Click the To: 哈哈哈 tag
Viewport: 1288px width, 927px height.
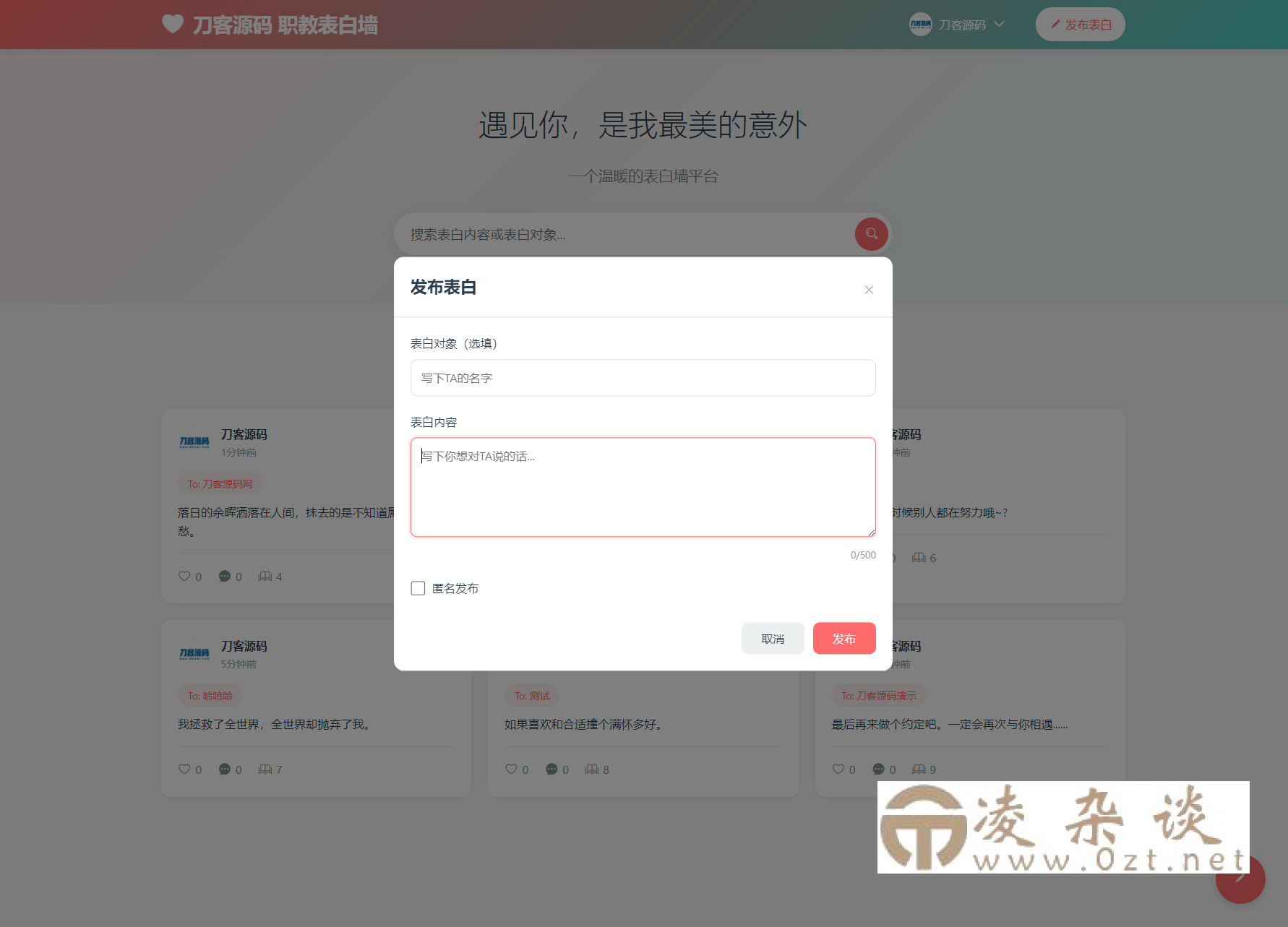210,696
